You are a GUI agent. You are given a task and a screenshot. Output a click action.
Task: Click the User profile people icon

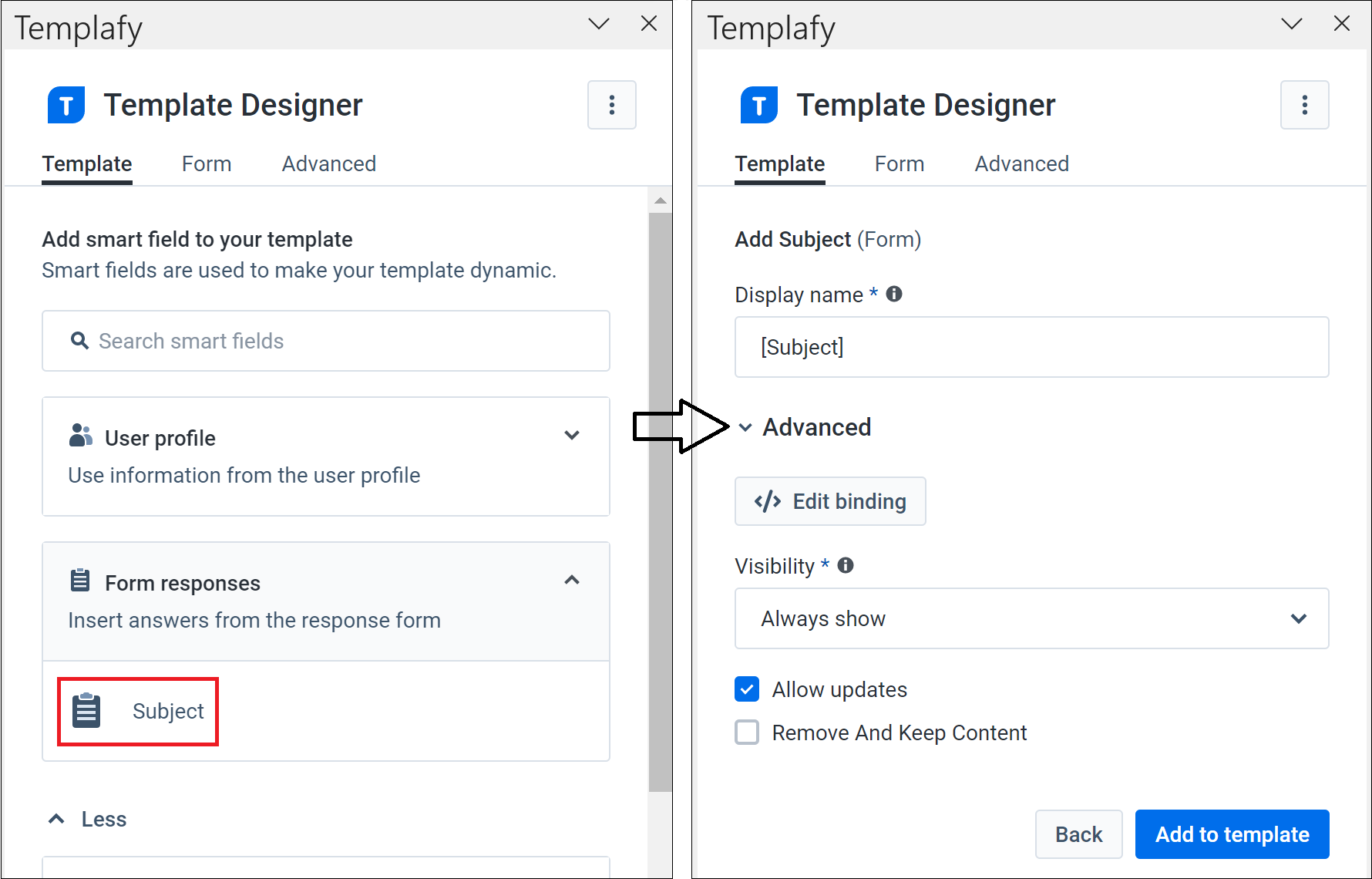coord(81,436)
